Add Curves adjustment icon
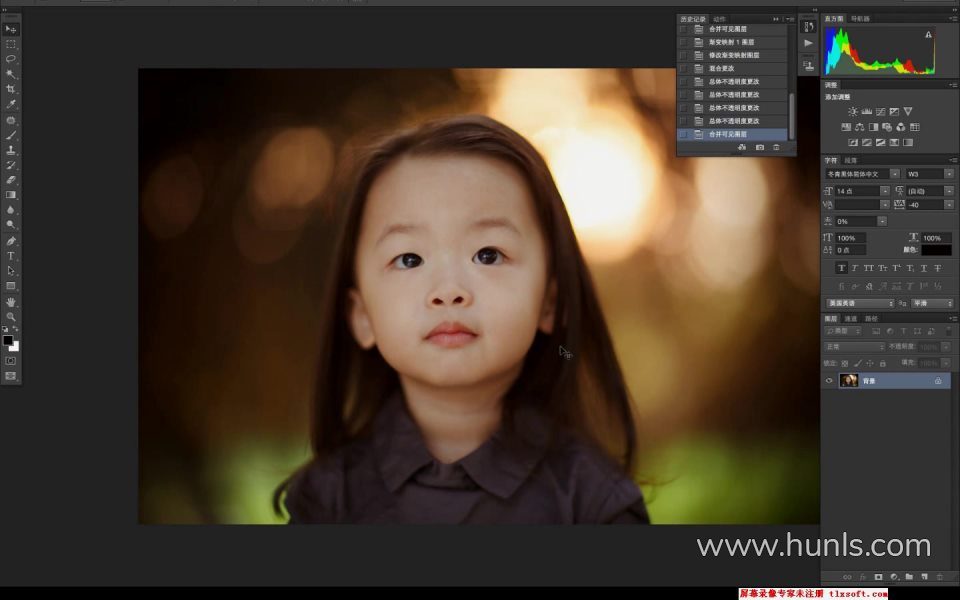 coord(880,111)
